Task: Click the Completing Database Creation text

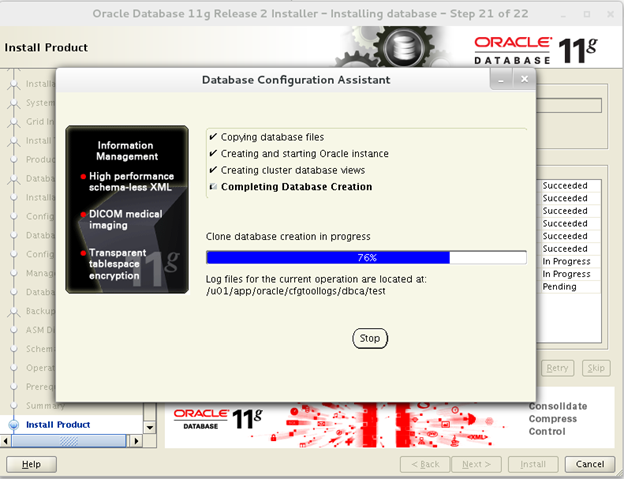Action: (x=296, y=187)
